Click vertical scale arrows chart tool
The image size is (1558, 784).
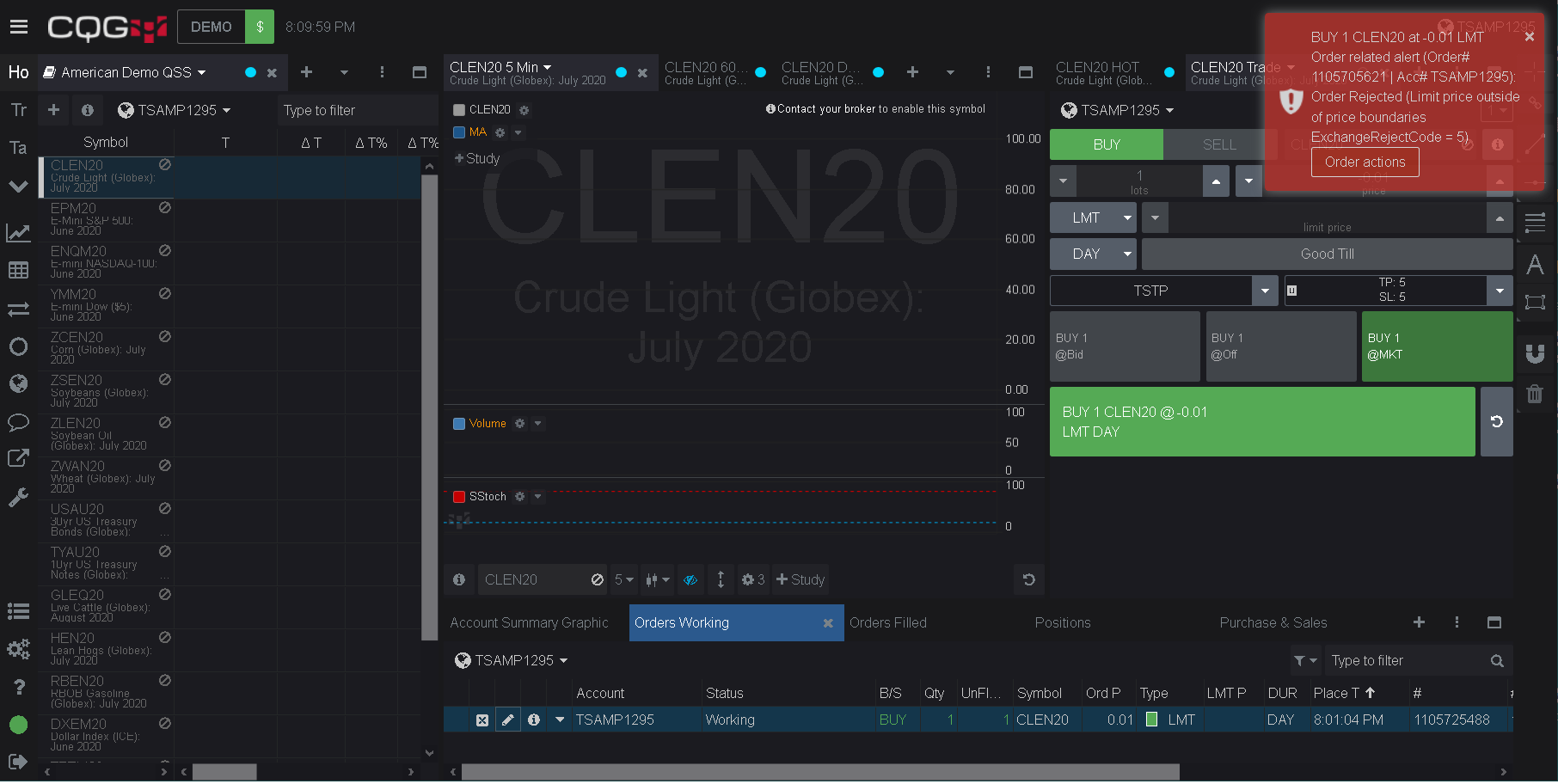click(x=721, y=579)
